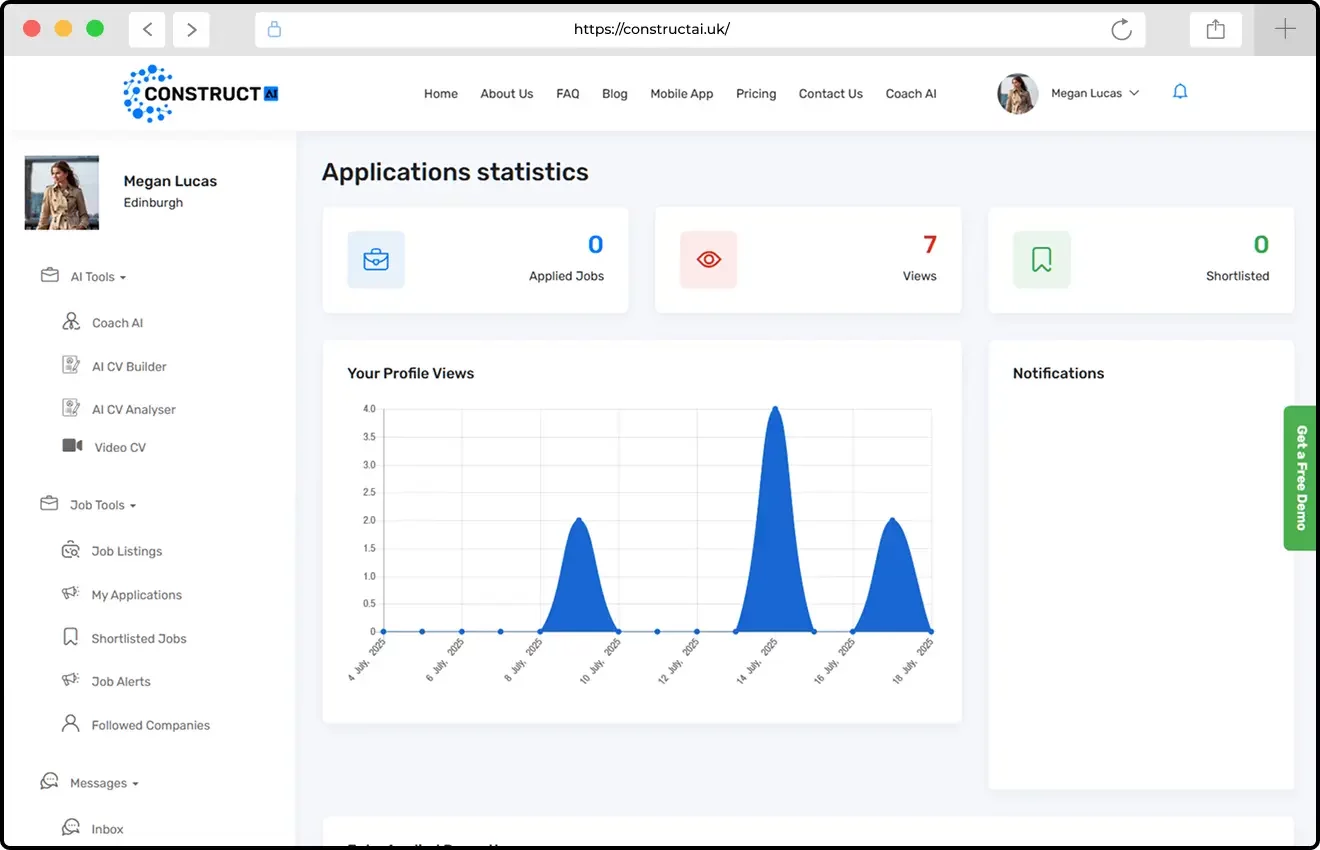
Task: Click the AI CV Builder icon
Action: coord(71,366)
